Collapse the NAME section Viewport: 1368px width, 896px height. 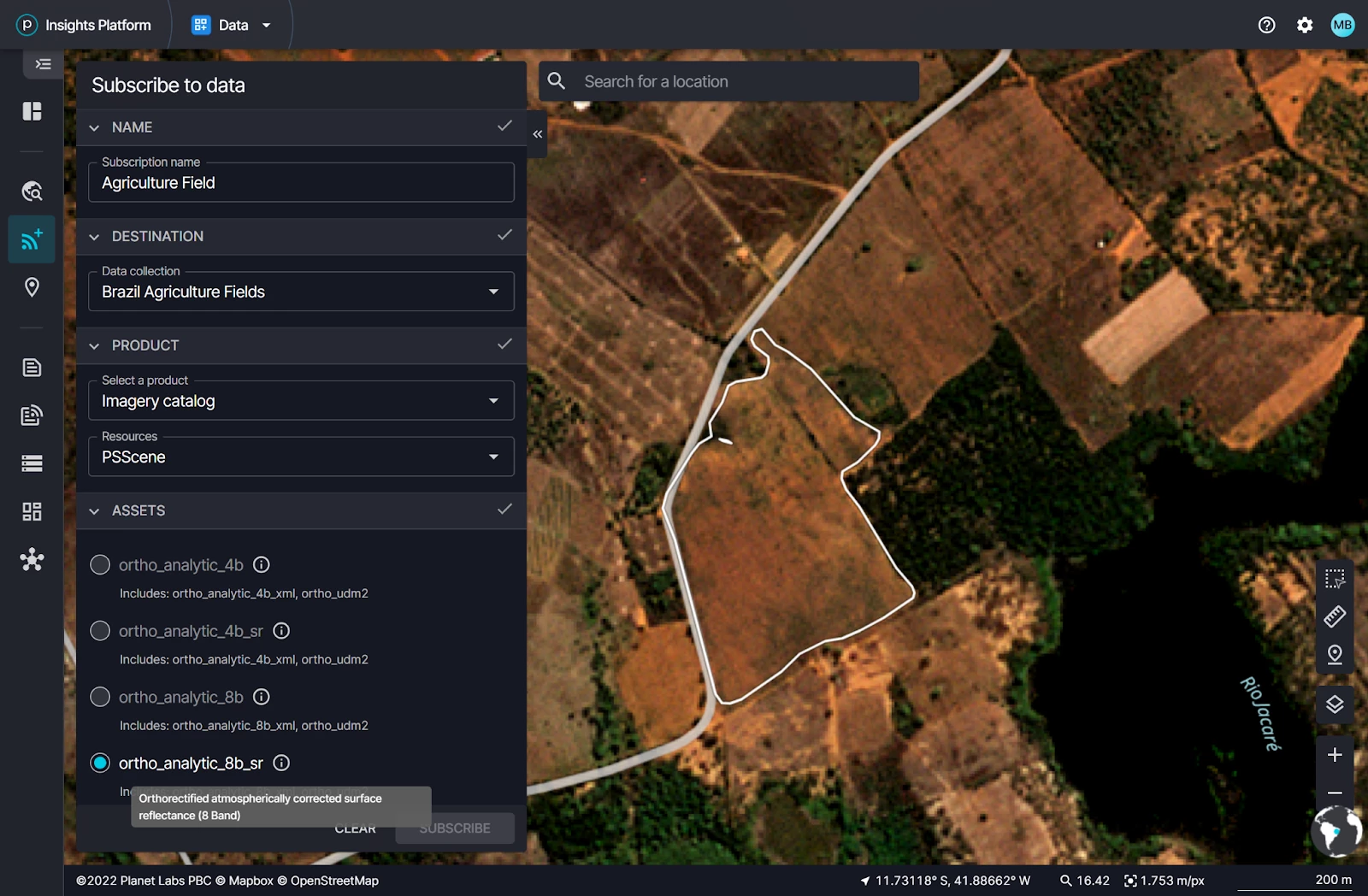(x=94, y=127)
